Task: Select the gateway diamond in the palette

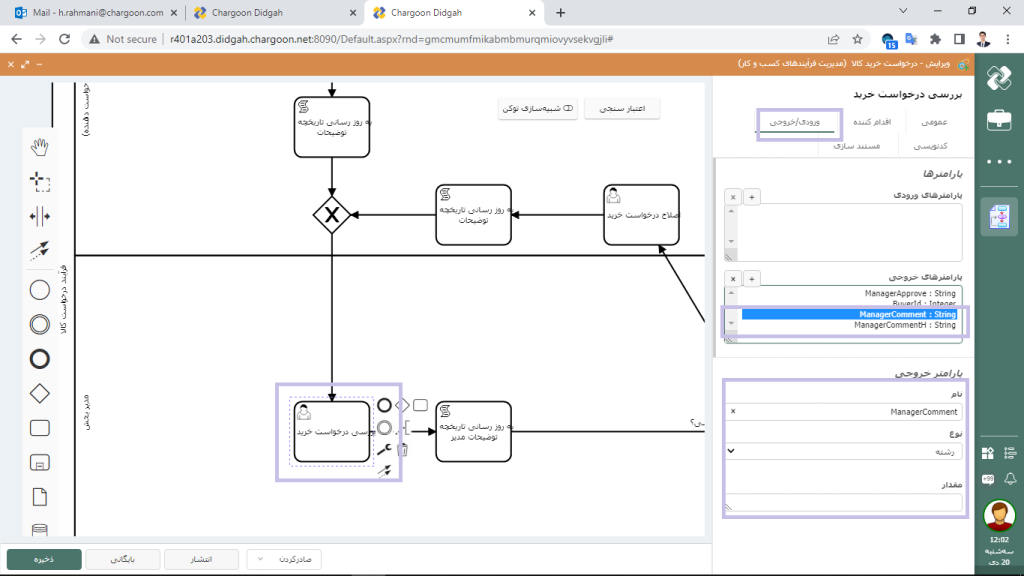Action: [x=40, y=394]
